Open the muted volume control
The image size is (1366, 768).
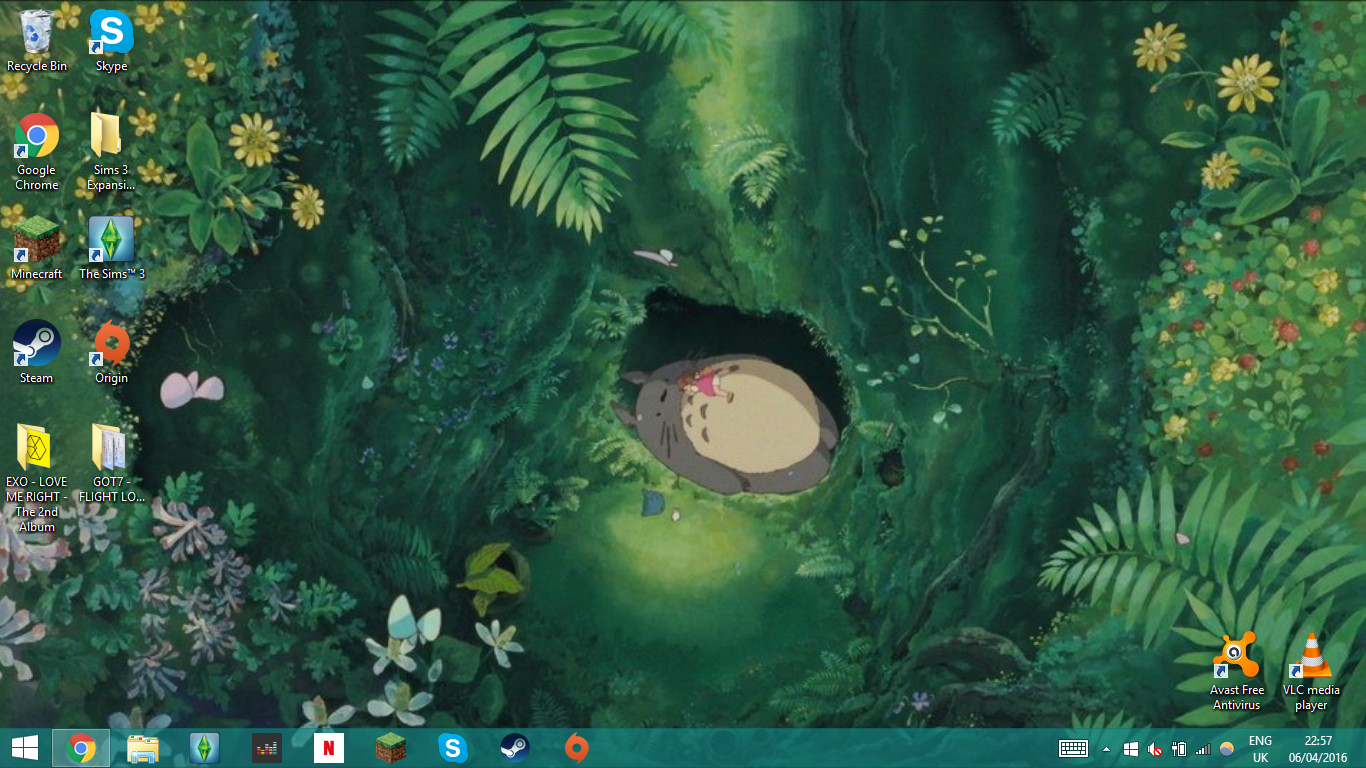[1155, 748]
